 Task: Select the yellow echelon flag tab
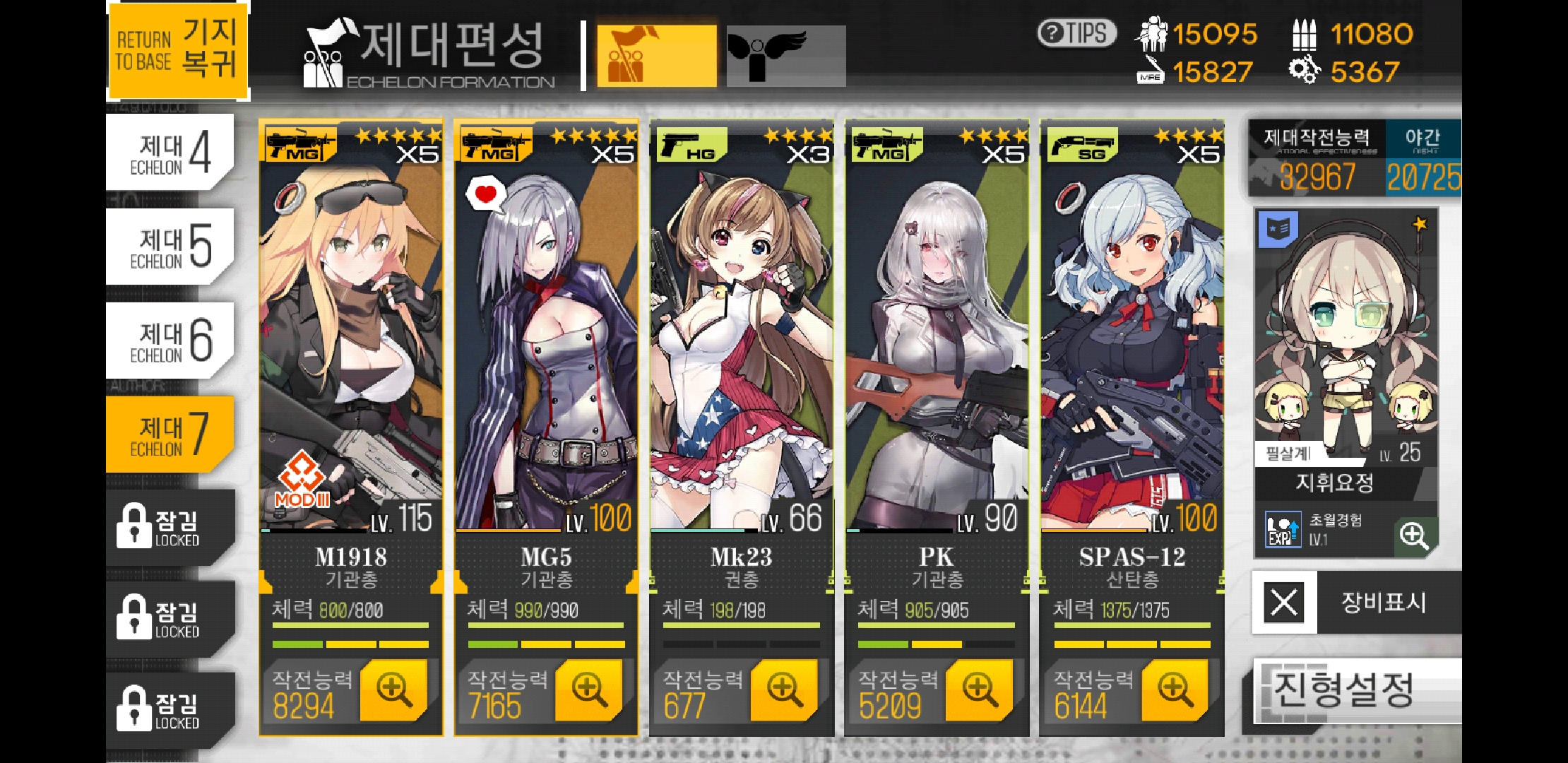click(656, 56)
